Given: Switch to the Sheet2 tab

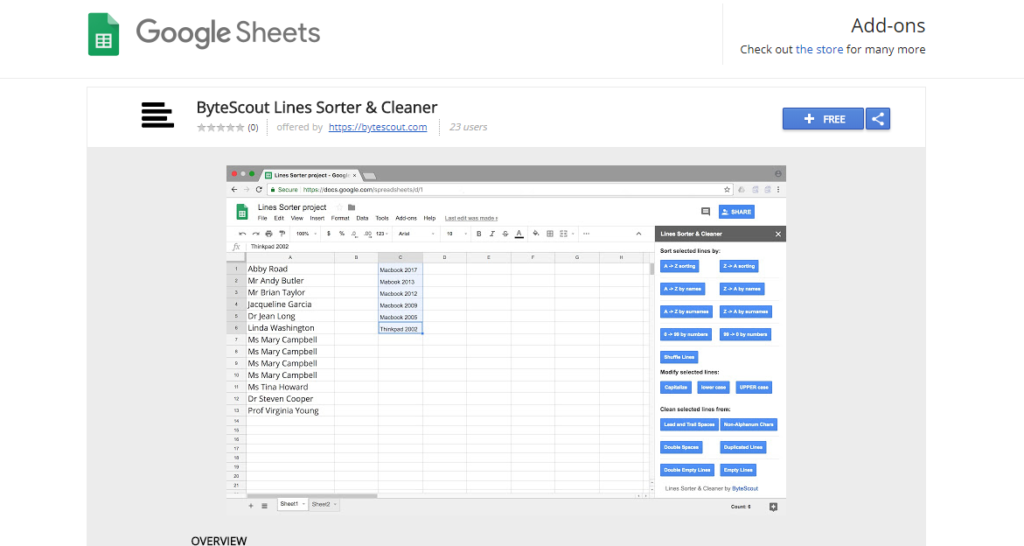Looking at the screenshot, I should (321, 505).
